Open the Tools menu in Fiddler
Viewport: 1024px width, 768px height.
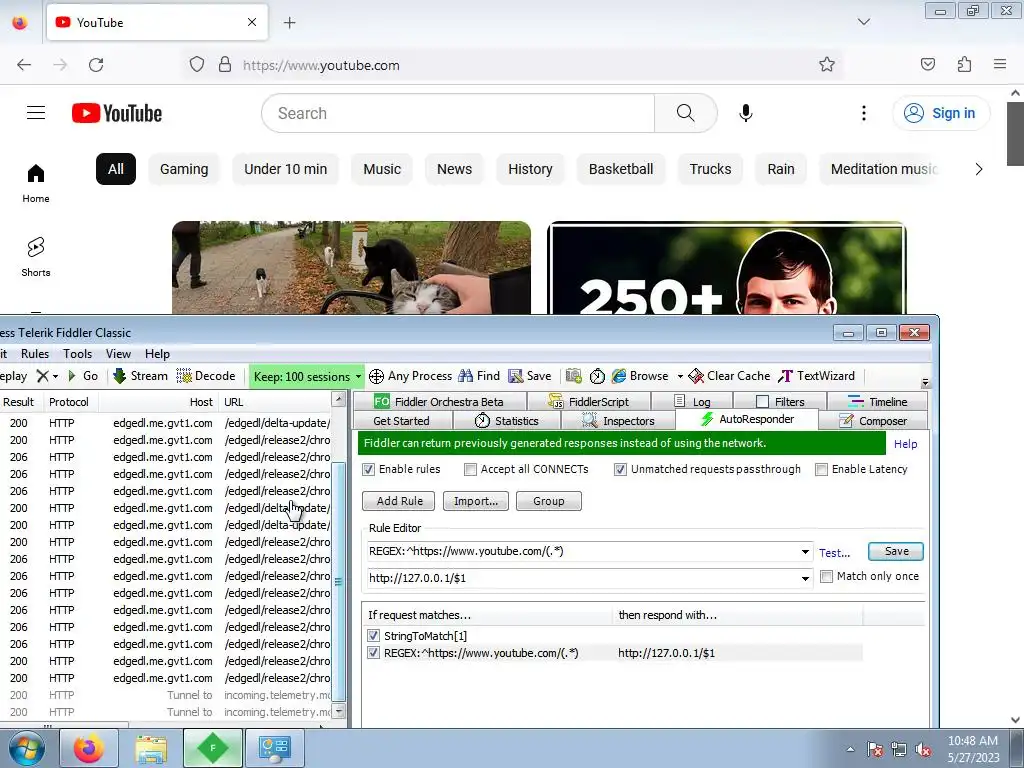click(x=77, y=353)
